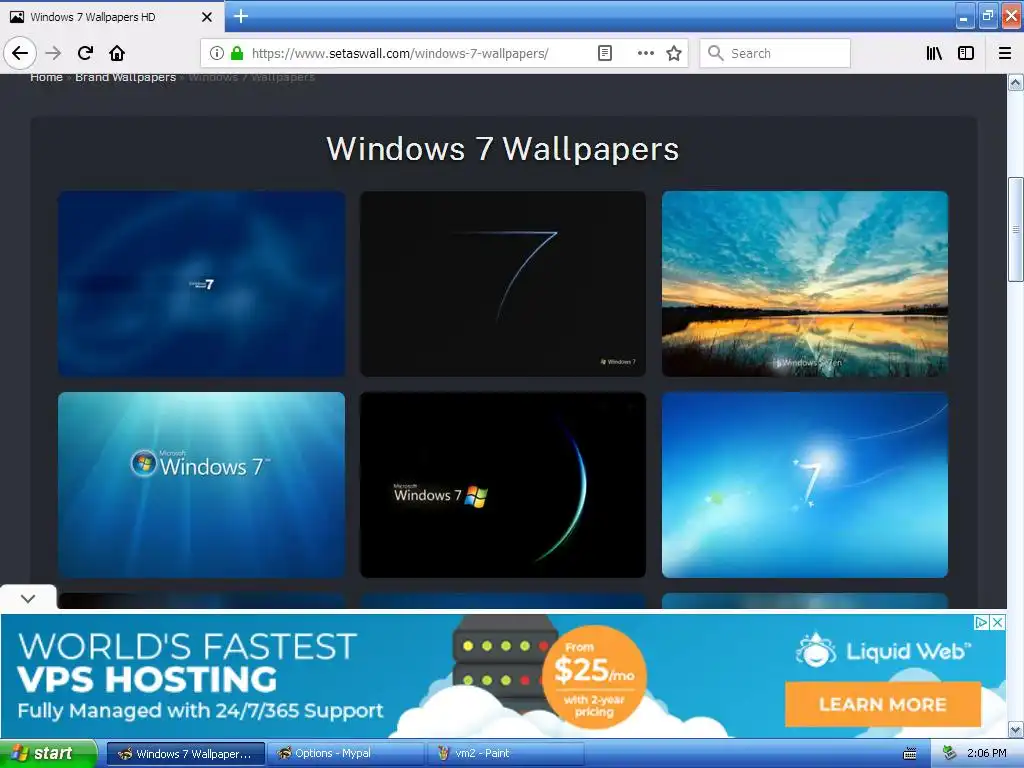Click the vertical scrollbar thumb
The image size is (1024, 768).
1016,229
